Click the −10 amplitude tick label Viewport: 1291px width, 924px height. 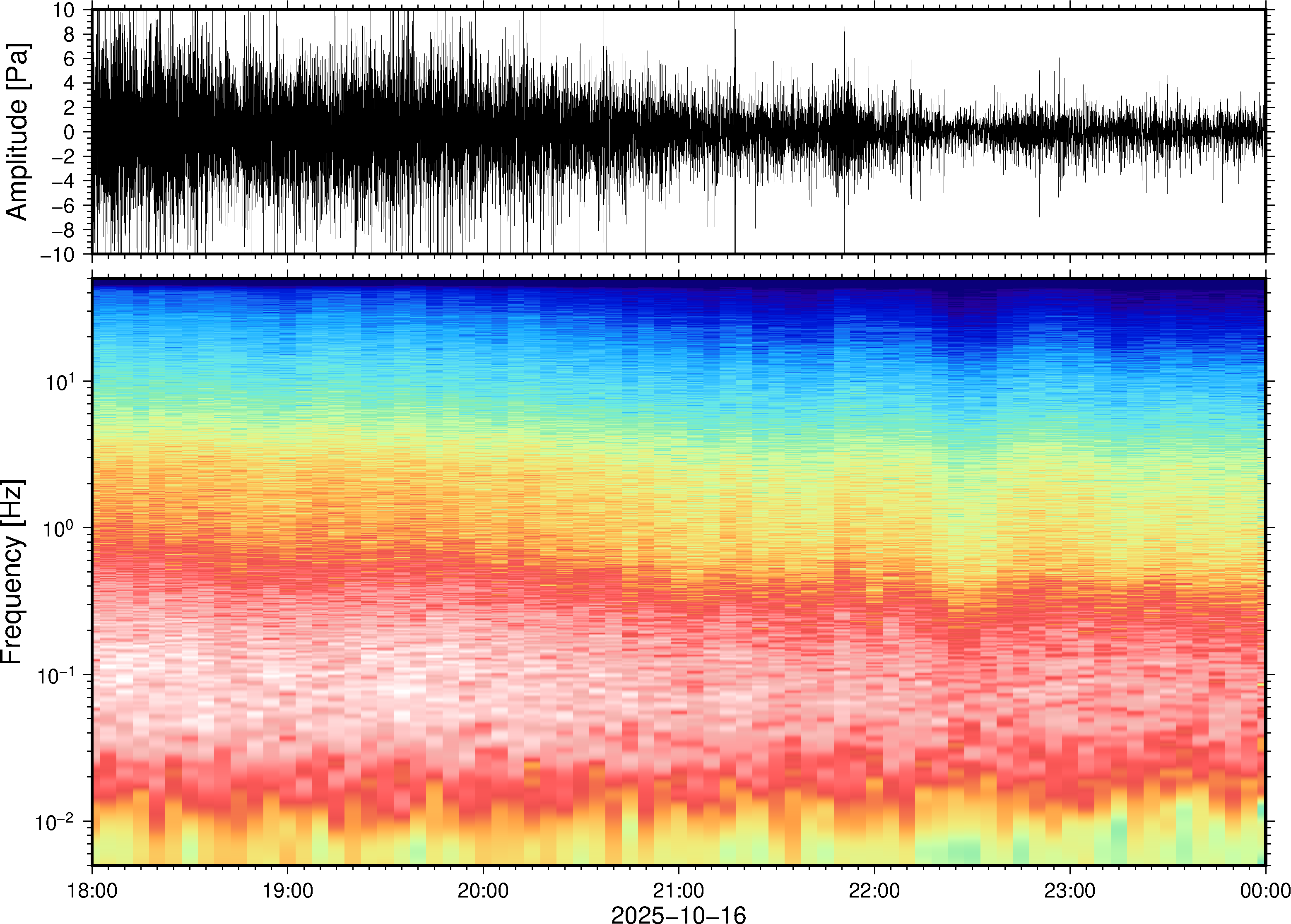tap(58, 254)
